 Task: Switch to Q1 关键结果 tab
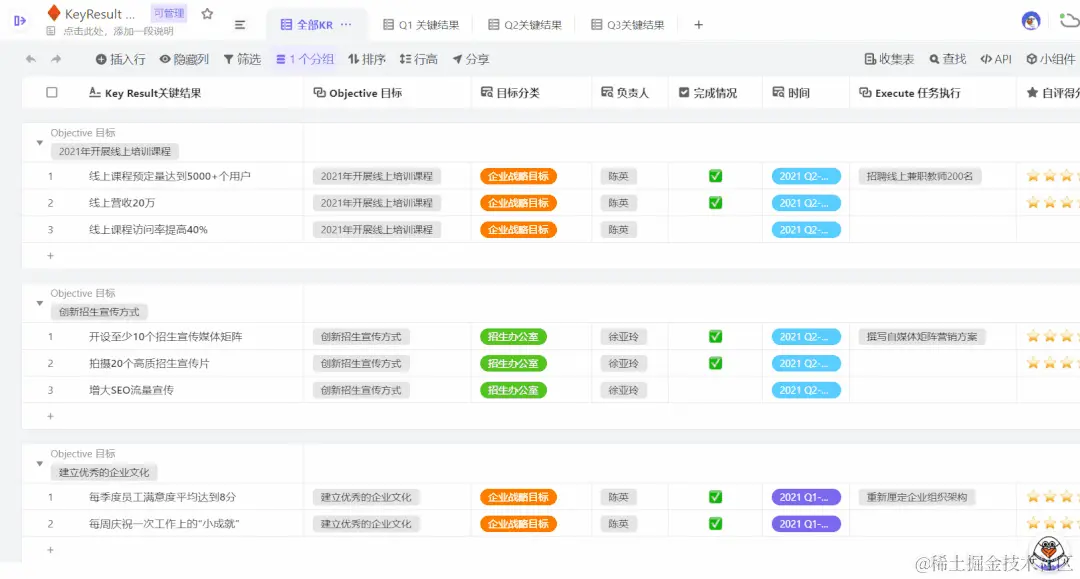tap(421, 25)
